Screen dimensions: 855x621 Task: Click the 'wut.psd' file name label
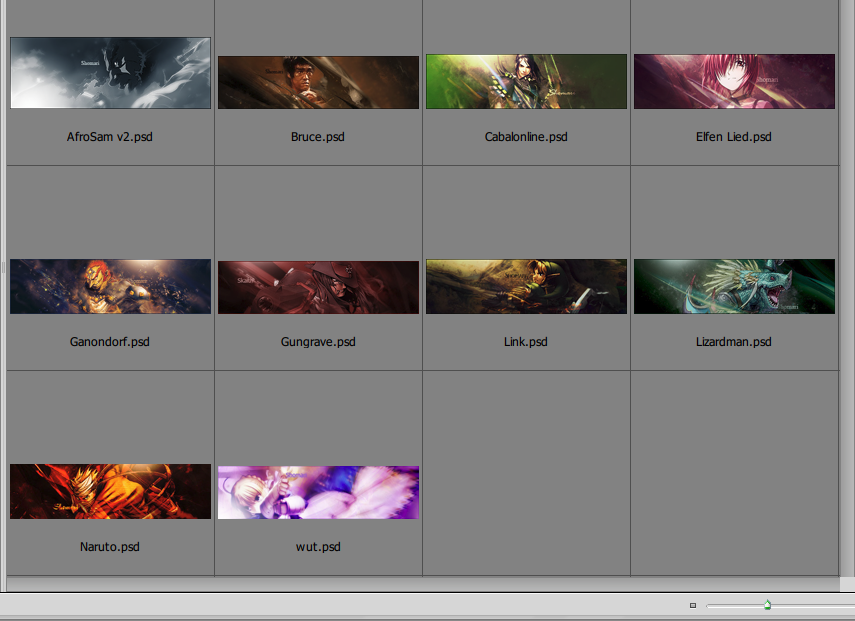[x=318, y=547]
